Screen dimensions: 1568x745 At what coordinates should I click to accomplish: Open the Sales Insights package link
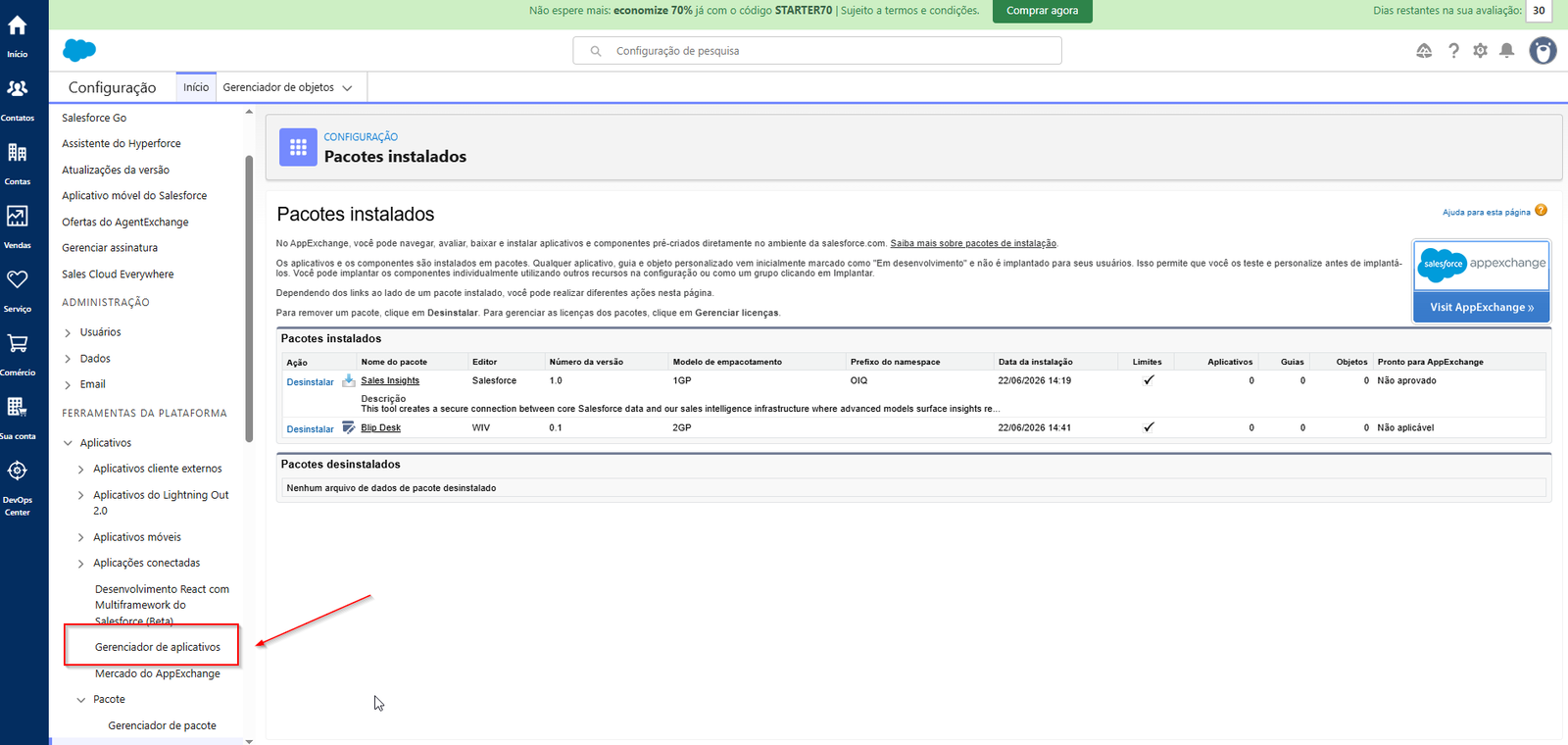pyautogui.click(x=390, y=380)
